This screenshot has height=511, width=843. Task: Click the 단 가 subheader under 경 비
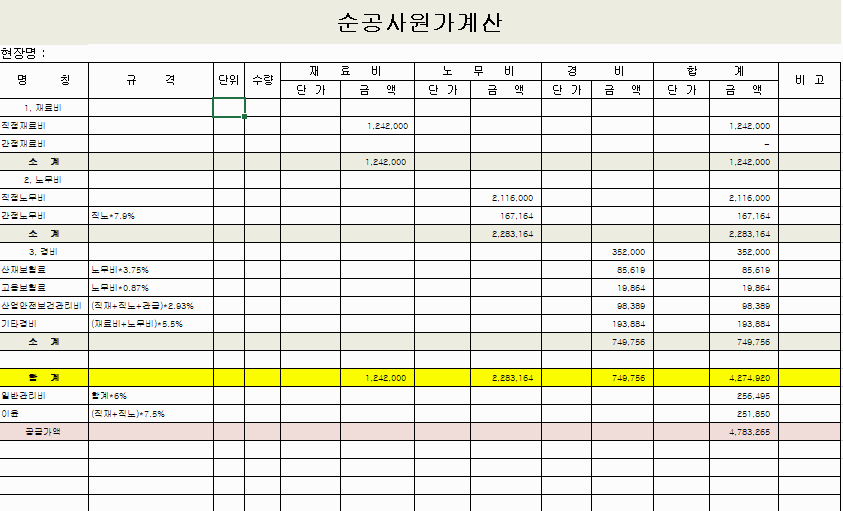point(567,90)
